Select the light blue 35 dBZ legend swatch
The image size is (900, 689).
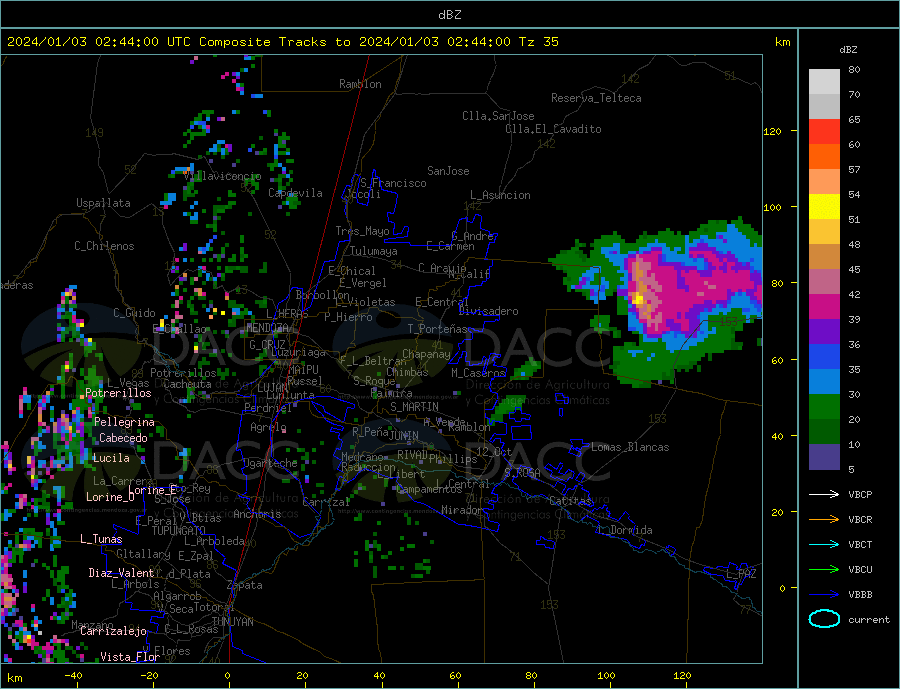[x=824, y=382]
